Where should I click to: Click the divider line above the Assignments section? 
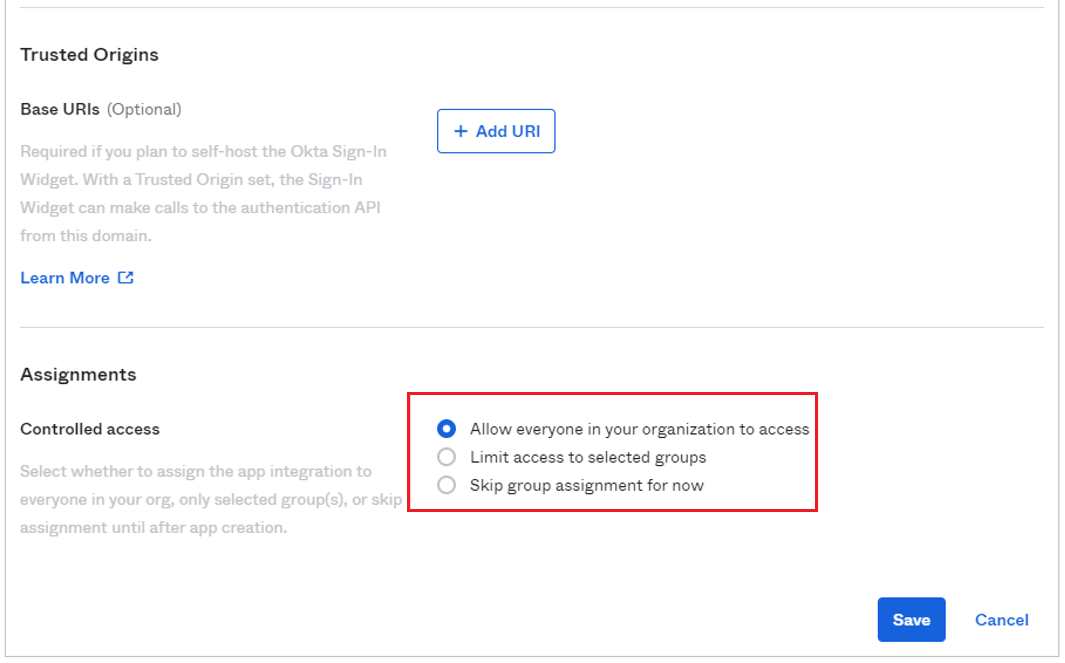pos(531,327)
